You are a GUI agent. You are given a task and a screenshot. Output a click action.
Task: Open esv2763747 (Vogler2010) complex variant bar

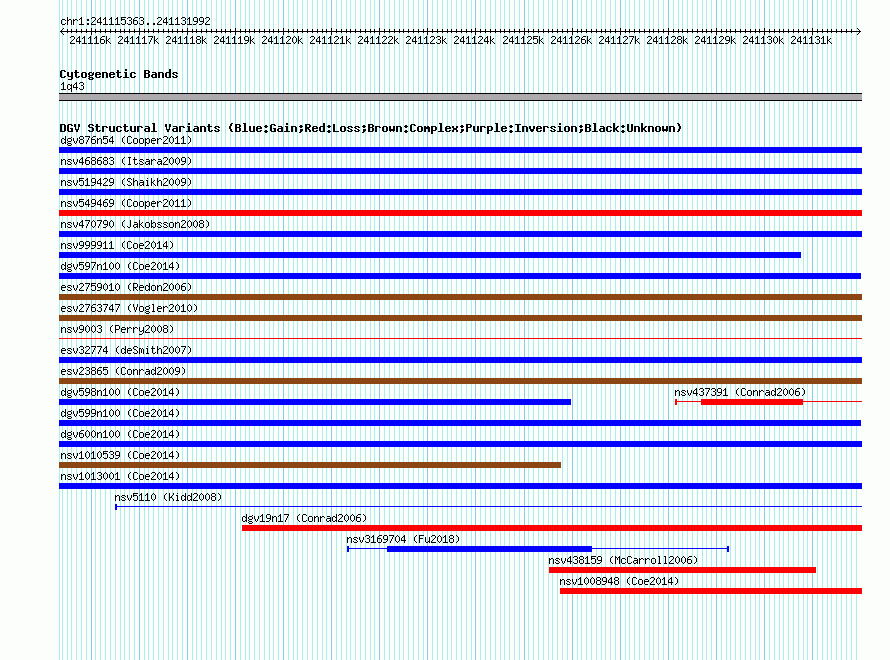[460, 318]
